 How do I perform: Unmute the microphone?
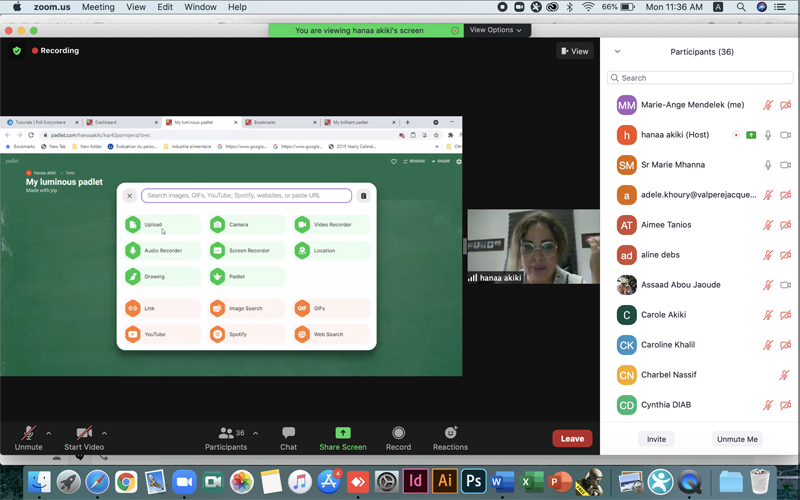[x=28, y=433]
